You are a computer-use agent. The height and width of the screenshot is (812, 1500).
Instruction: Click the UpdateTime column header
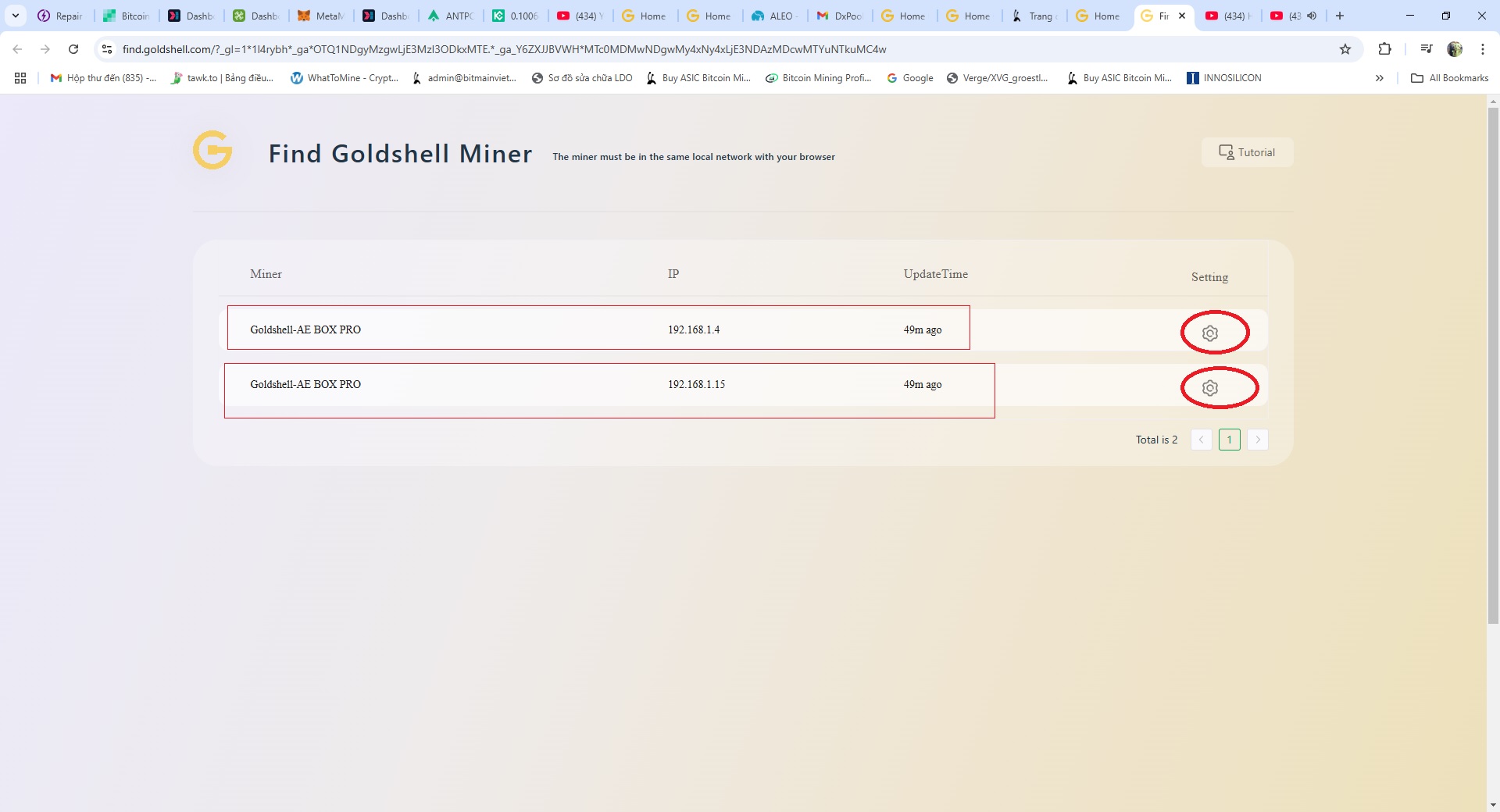(936, 274)
